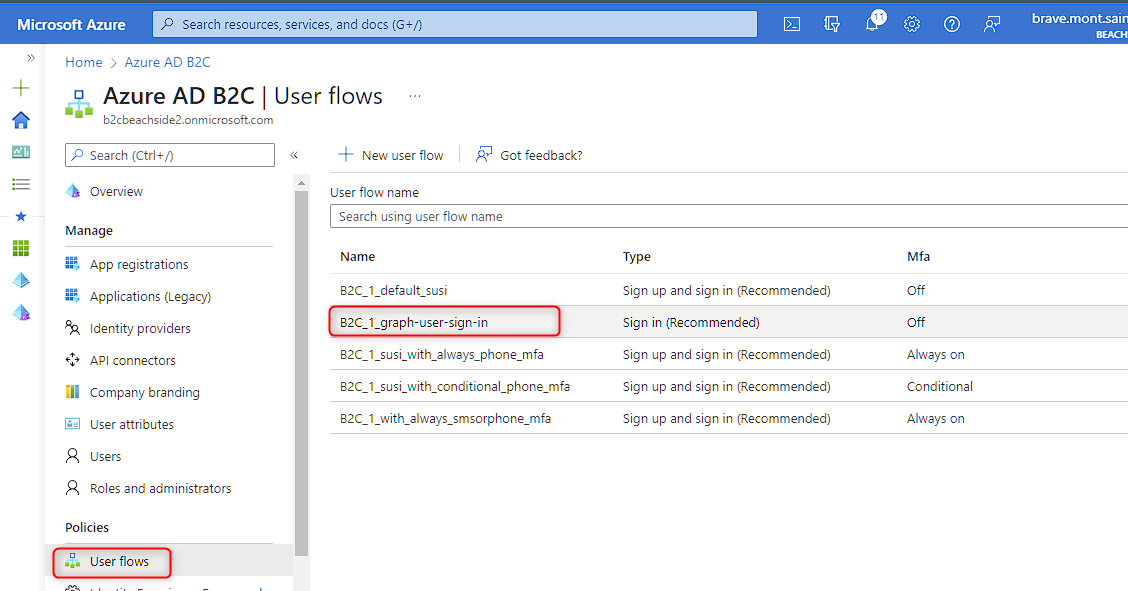Viewport: 1128px width, 591px height.
Task: Open Help question mark icon
Action: pos(952,24)
